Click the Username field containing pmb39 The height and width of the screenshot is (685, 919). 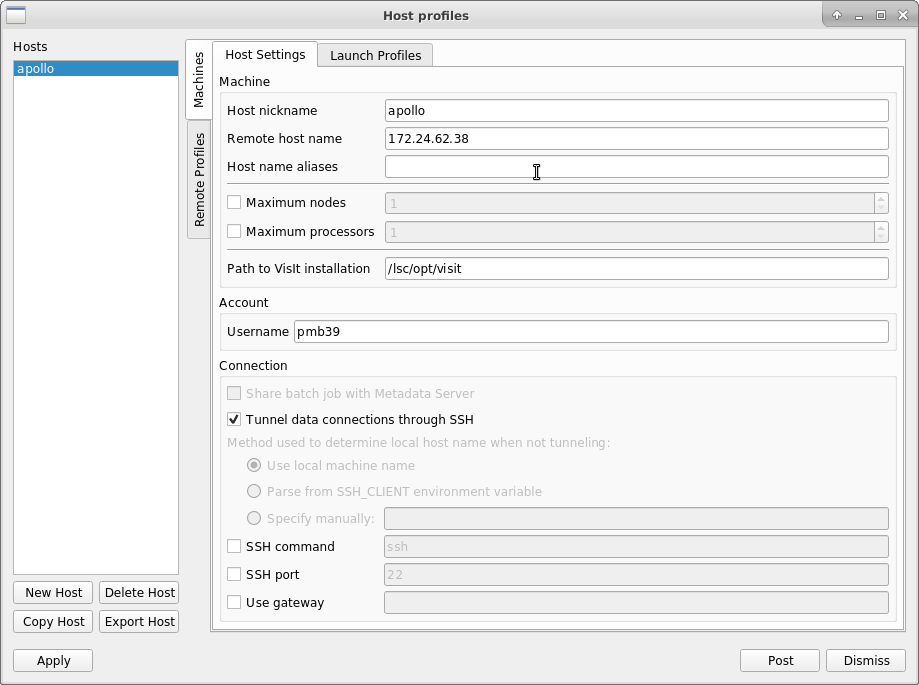click(x=590, y=332)
